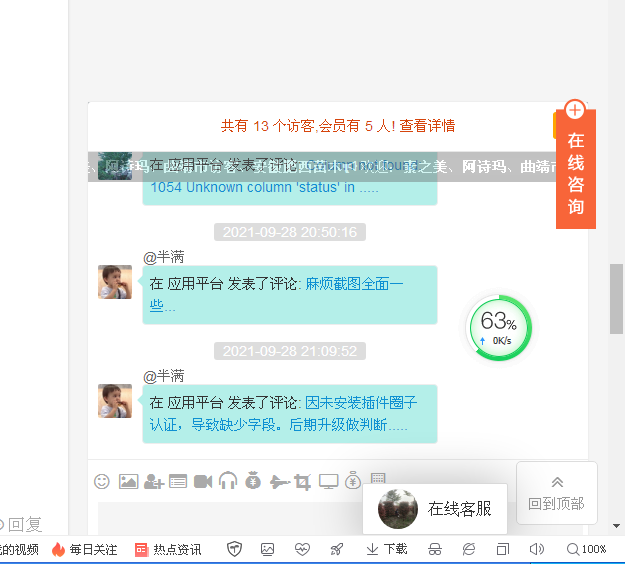Click the video camera icon
Viewport: 625px width, 564px height.
(x=203, y=481)
